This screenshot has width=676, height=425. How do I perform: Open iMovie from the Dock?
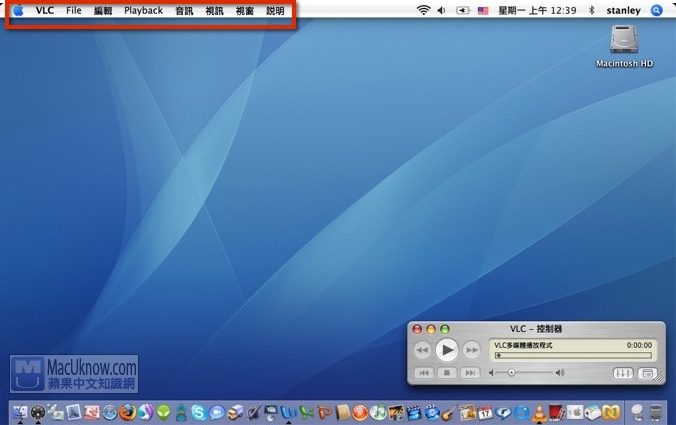(x=413, y=413)
